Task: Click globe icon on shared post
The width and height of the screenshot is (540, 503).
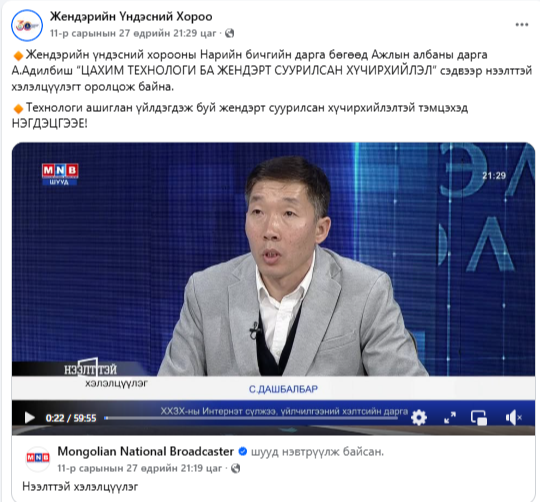Action: point(236,468)
